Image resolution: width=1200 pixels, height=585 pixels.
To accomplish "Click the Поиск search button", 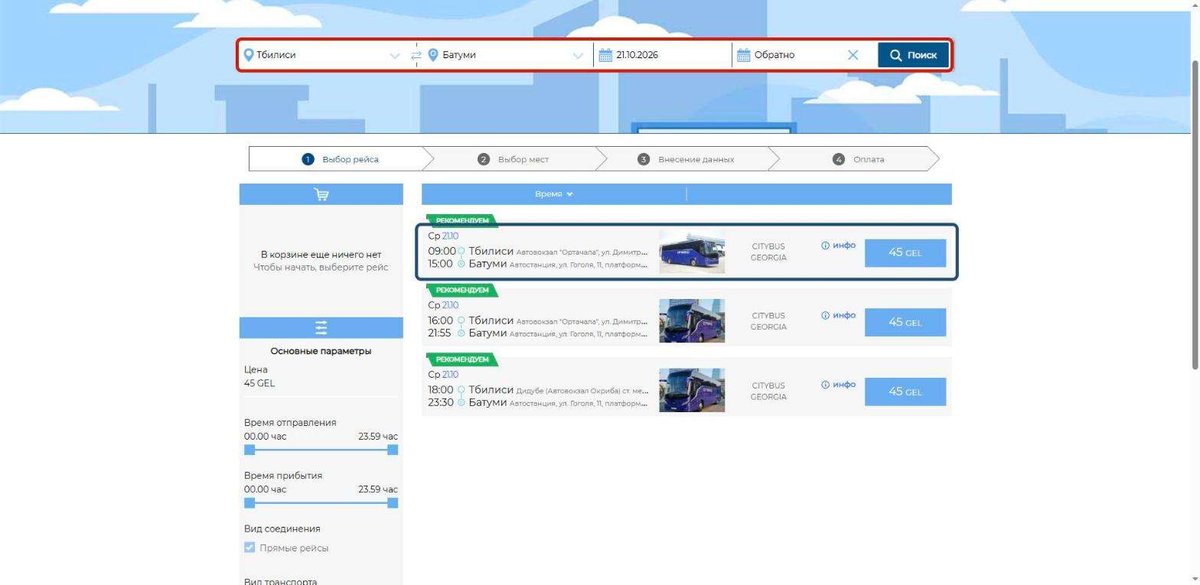I will 913,55.
